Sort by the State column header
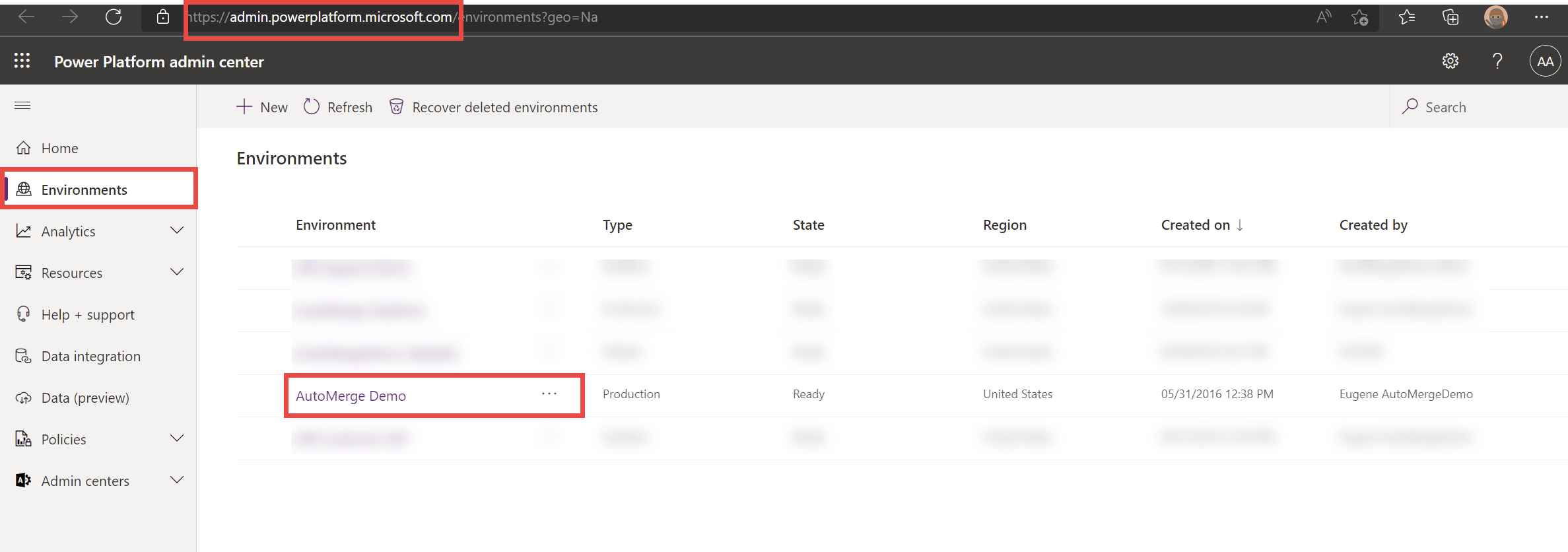Screen dimensions: 1568x552 [x=808, y=225]
